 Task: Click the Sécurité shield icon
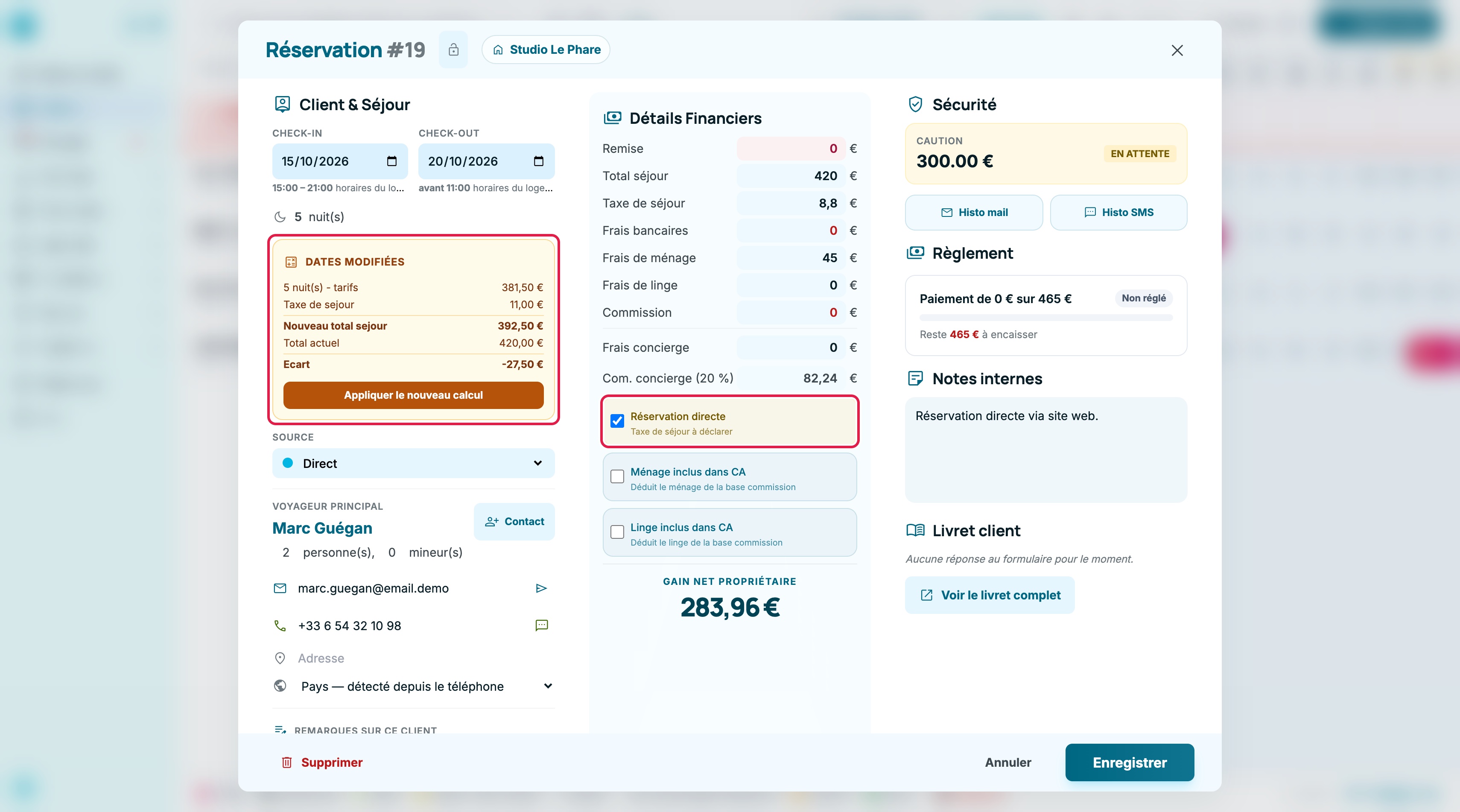pyautogui.click(x=915, y=104)
